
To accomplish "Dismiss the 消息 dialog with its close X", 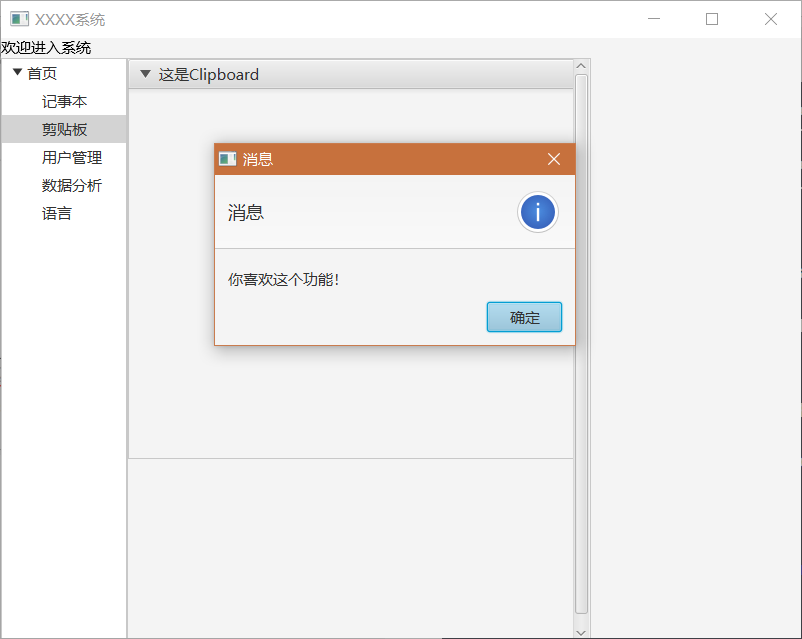I will point(554,158).
